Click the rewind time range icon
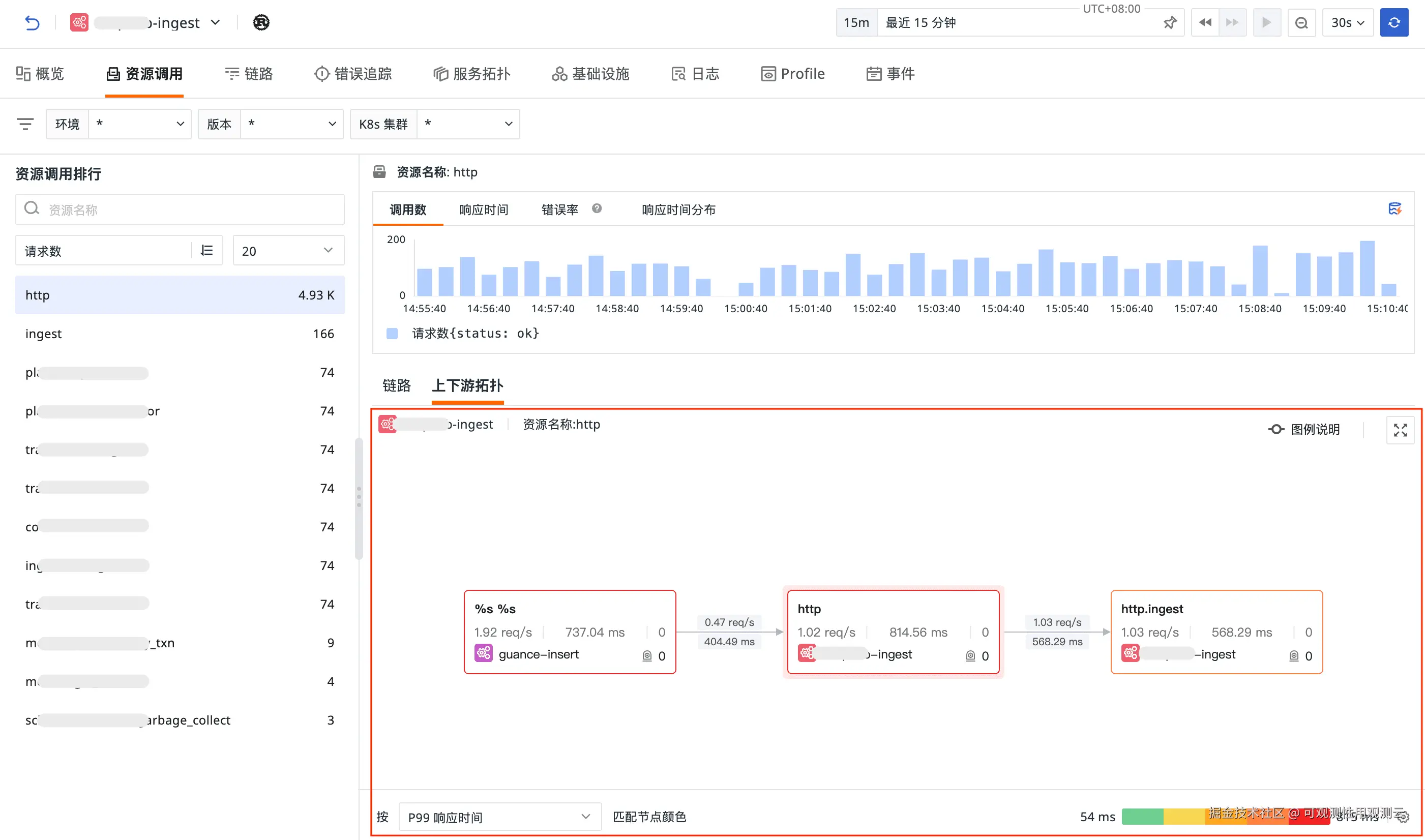 click(x=1205, y=23)
